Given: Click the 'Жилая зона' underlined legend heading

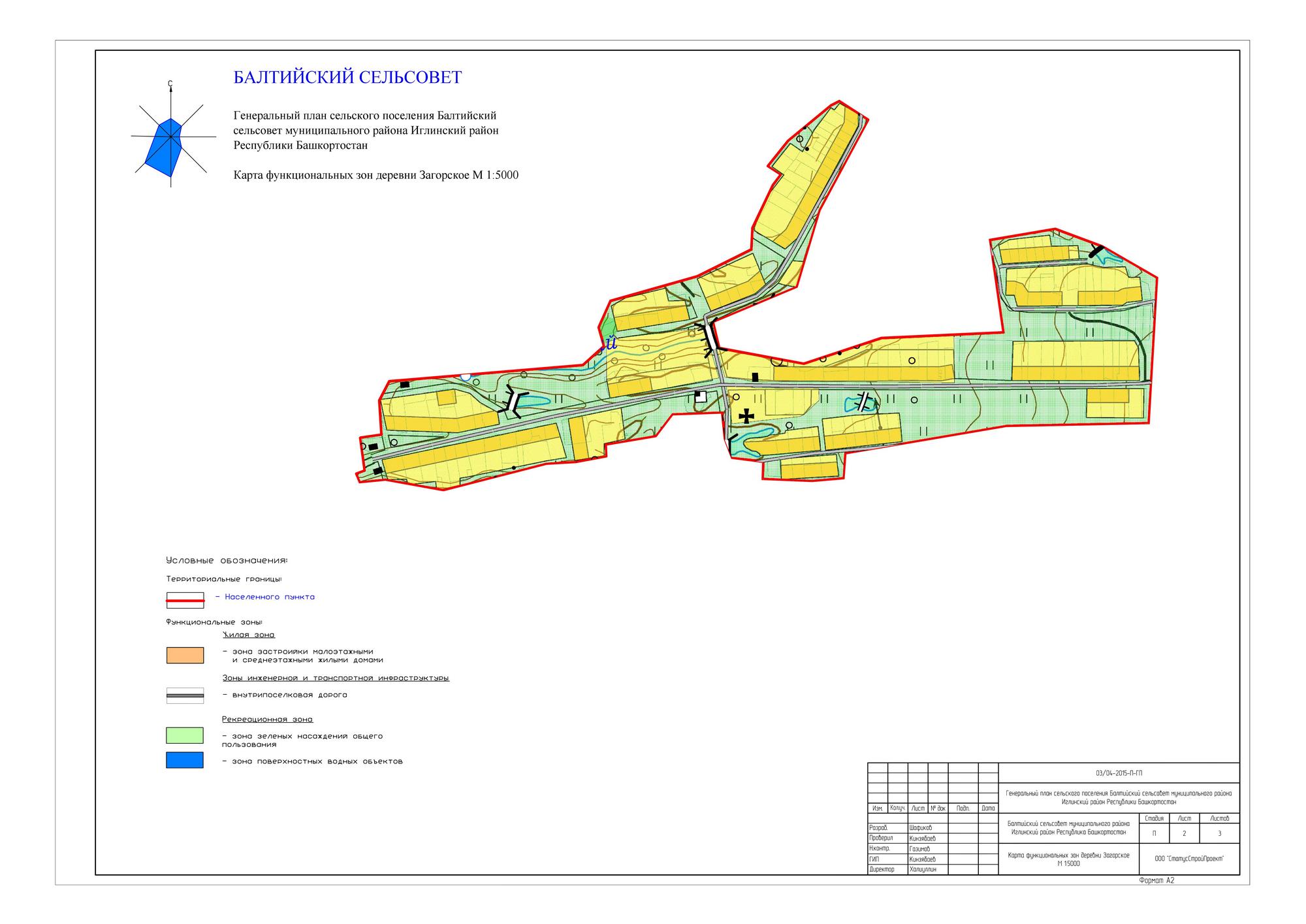Looking at the screenshot, I should pyautogui.click(x=249, y=635).
